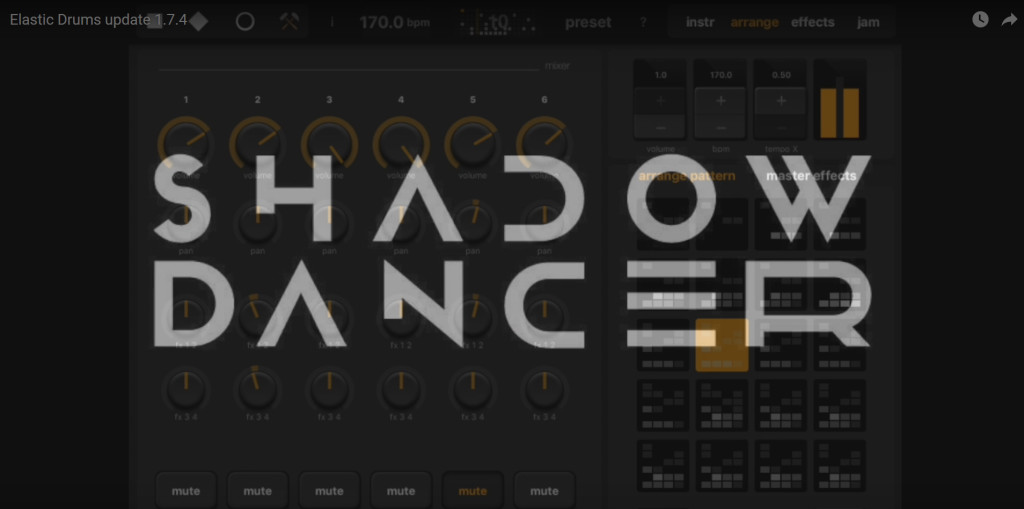
Task: Mute mixer channel 4
Action: 401,491
